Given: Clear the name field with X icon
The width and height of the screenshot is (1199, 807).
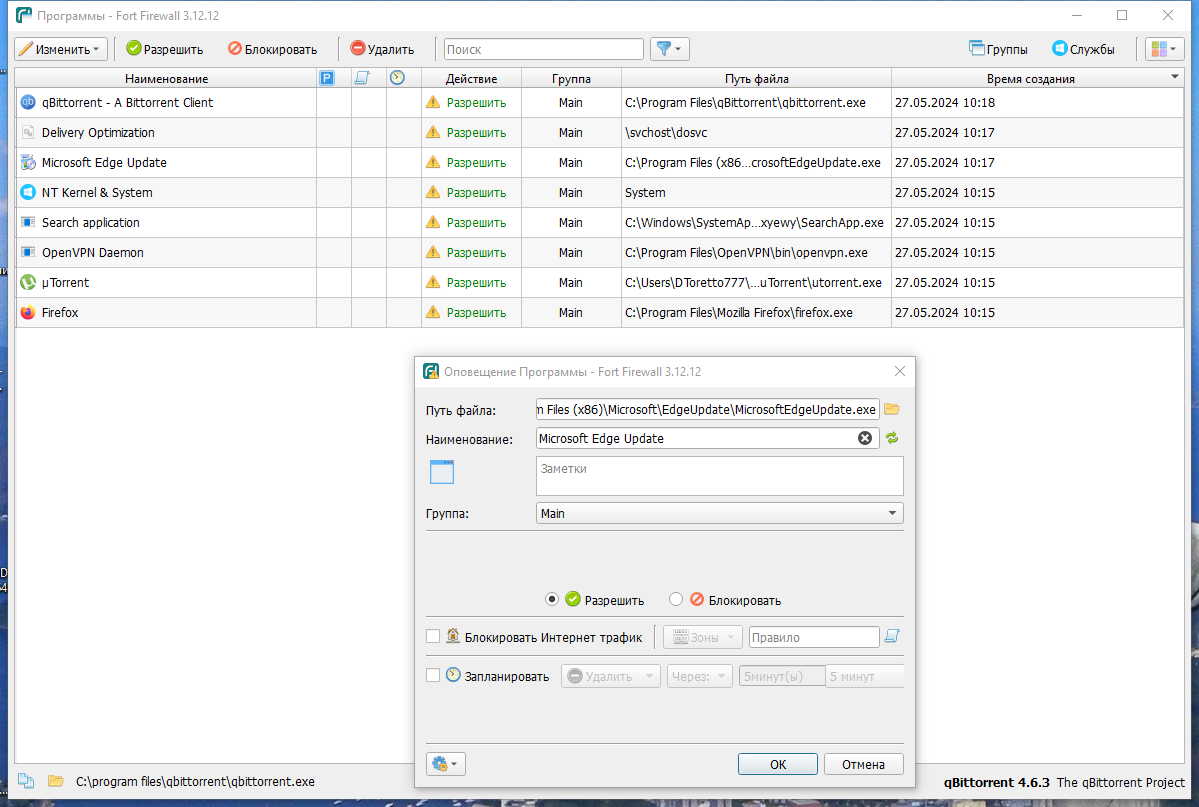Looking at the screenshot, I should (865, 438).
